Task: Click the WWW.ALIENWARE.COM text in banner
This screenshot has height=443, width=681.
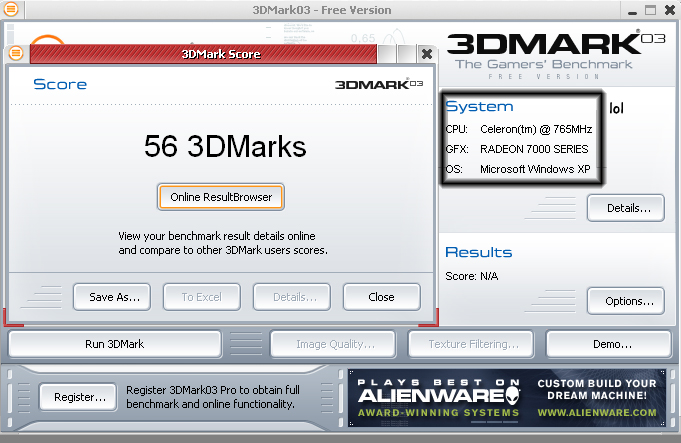Action: 597,413
